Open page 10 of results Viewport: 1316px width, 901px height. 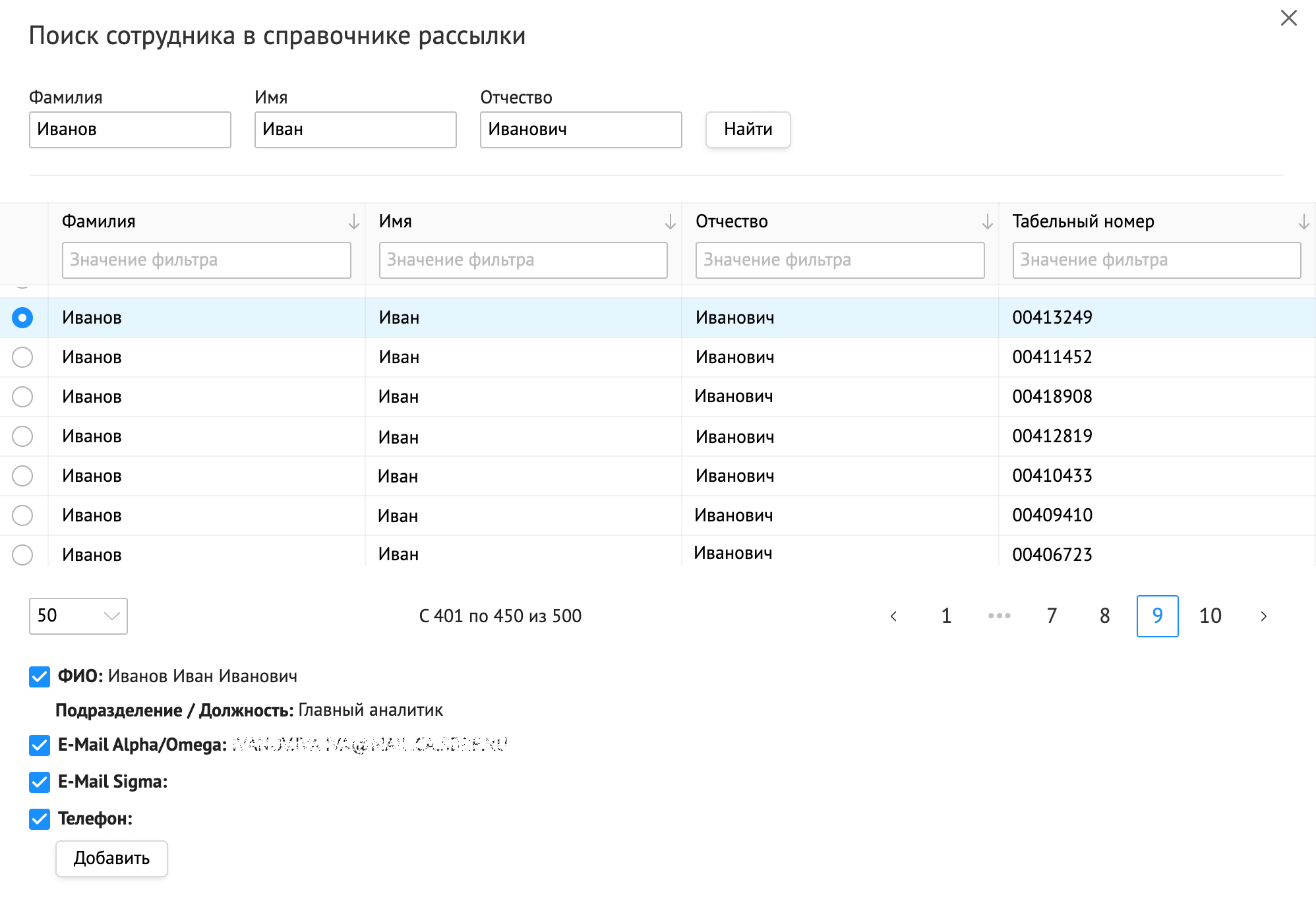1210,616
